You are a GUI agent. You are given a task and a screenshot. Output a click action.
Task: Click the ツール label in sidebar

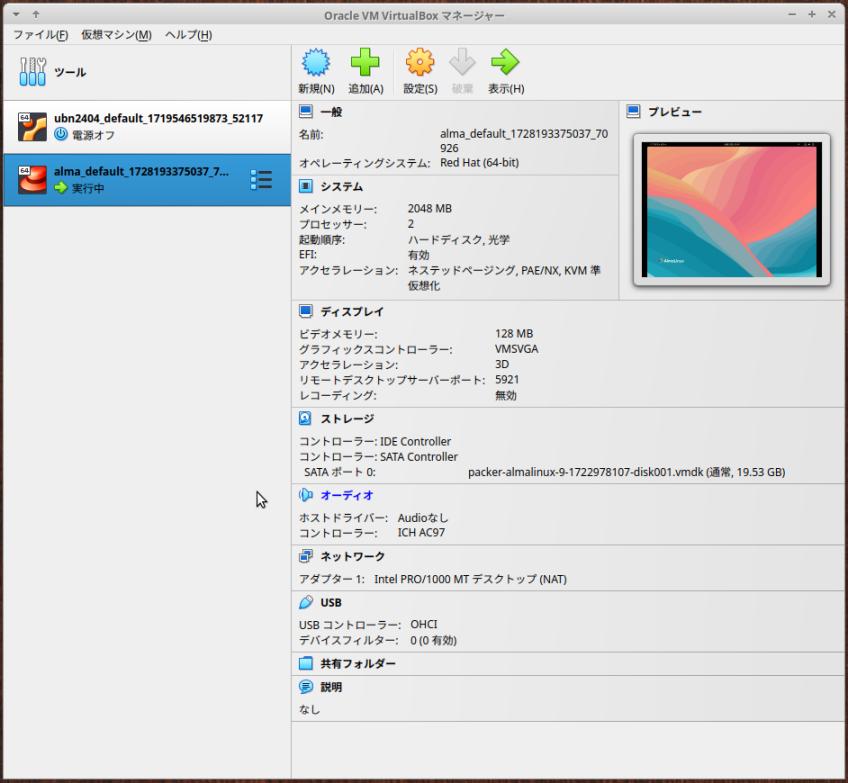[x=70, y=72]
